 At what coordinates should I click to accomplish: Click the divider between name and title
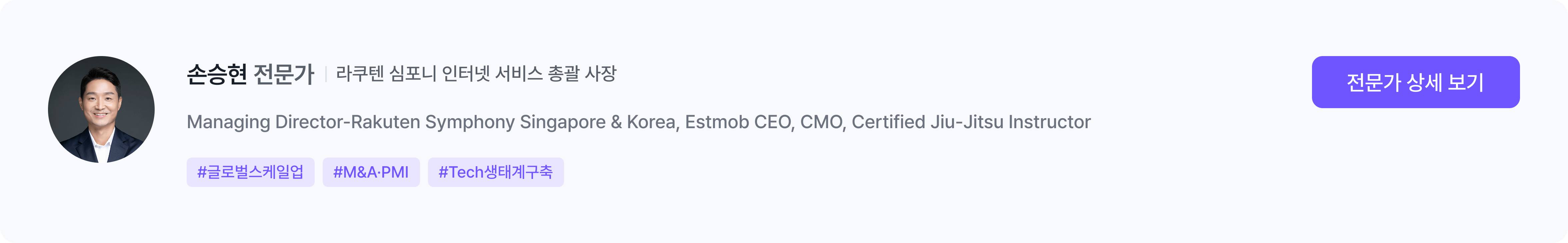tap(326, 74)
